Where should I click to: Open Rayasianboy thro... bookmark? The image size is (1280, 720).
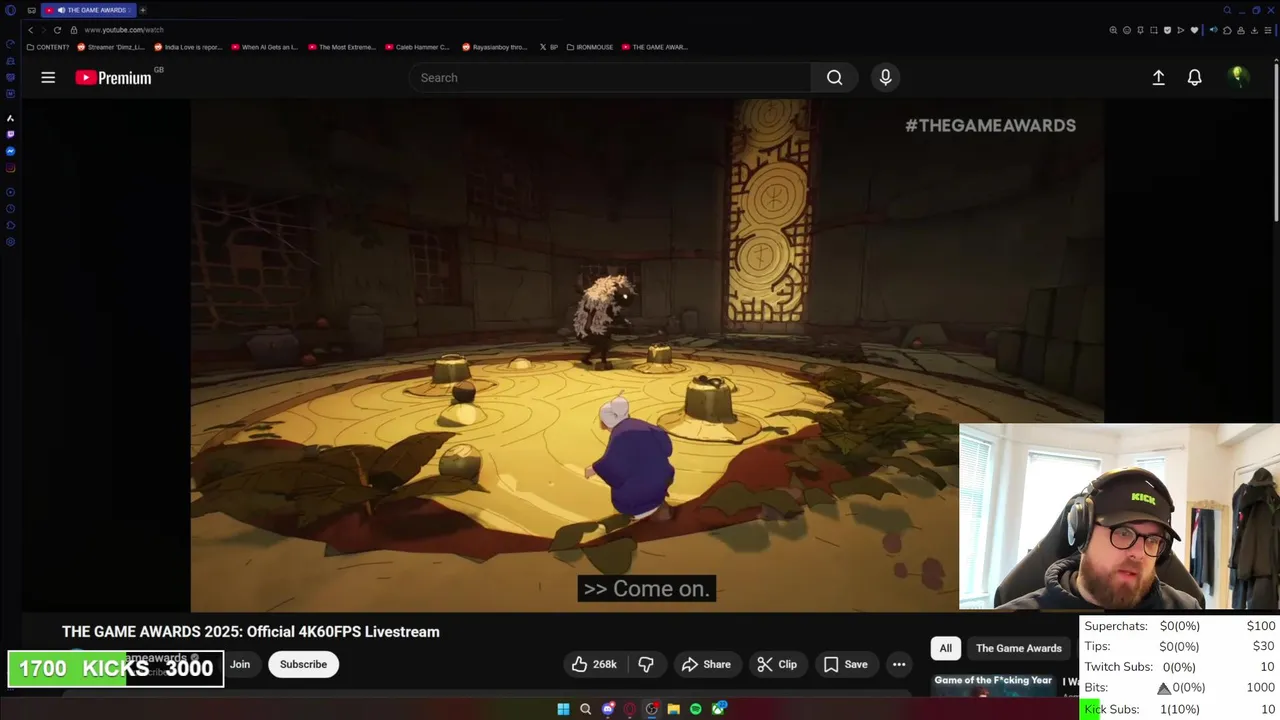[x=494, y=47]
